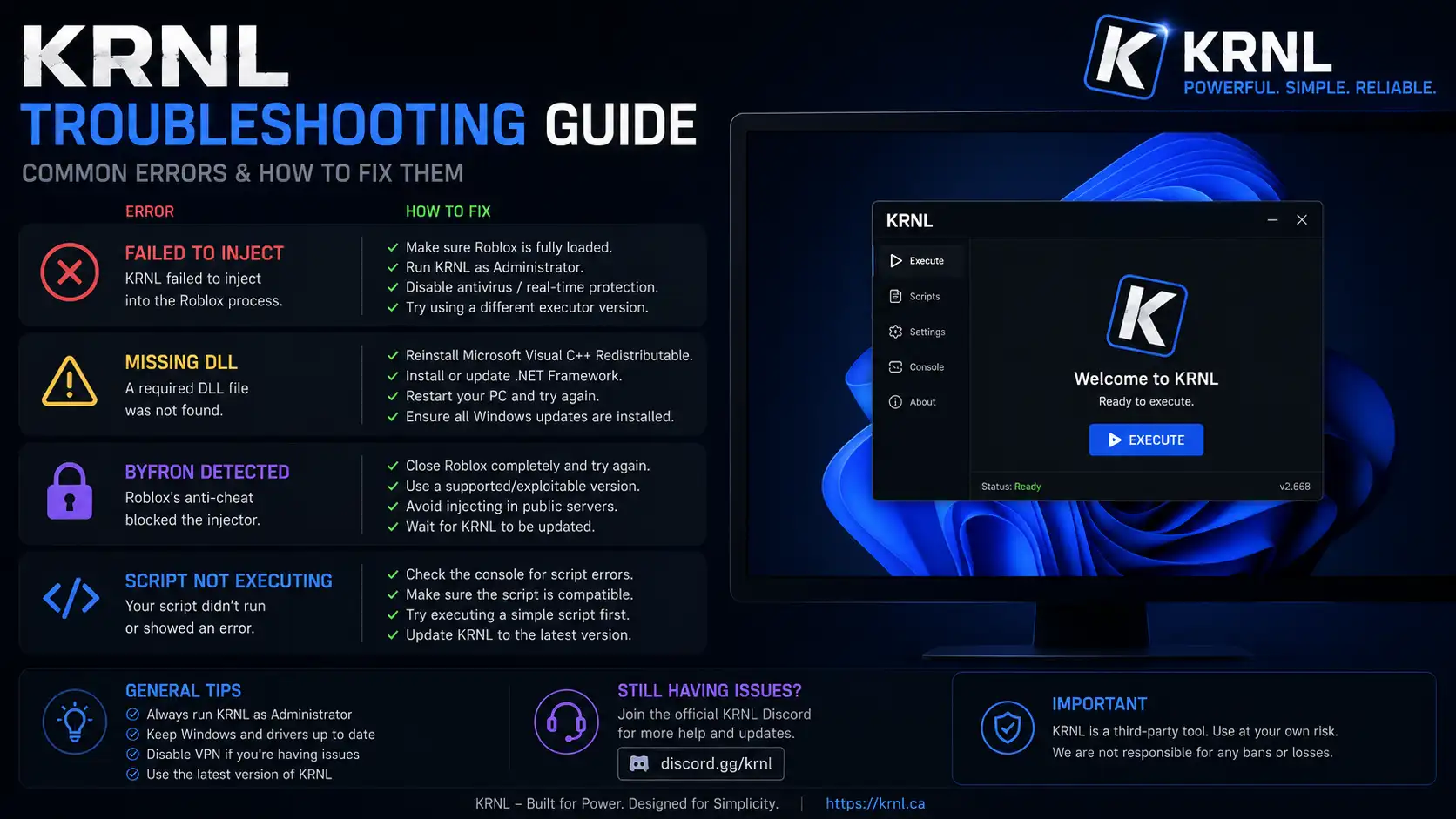The image size is (1456, 819).
Task: Minimize the KRNL window
Action: pos(1272,220)
